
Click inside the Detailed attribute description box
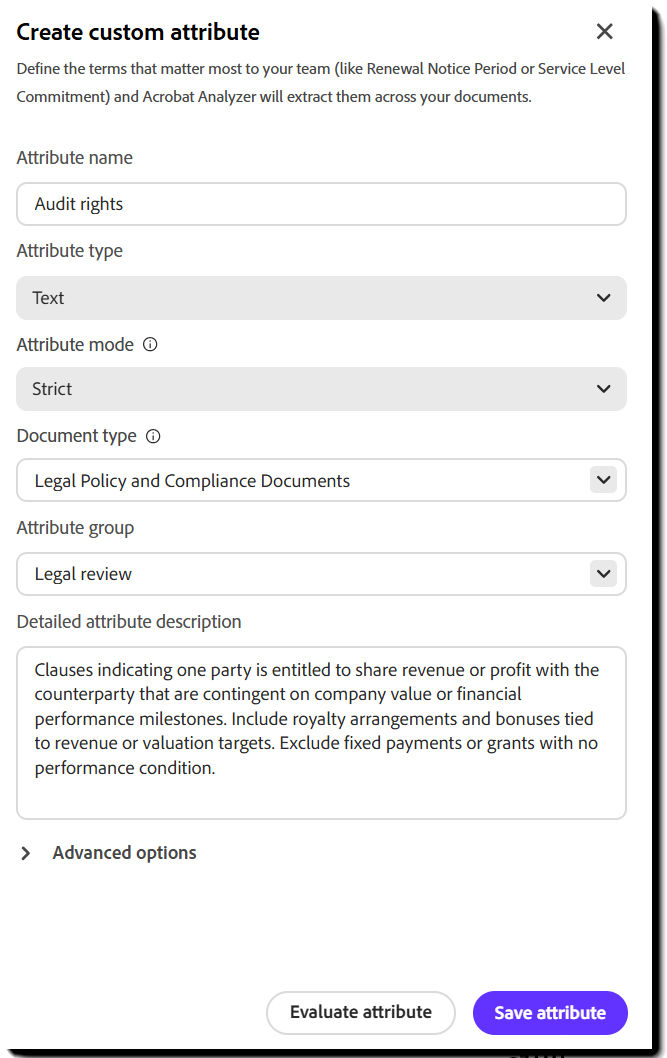point(321,730)
